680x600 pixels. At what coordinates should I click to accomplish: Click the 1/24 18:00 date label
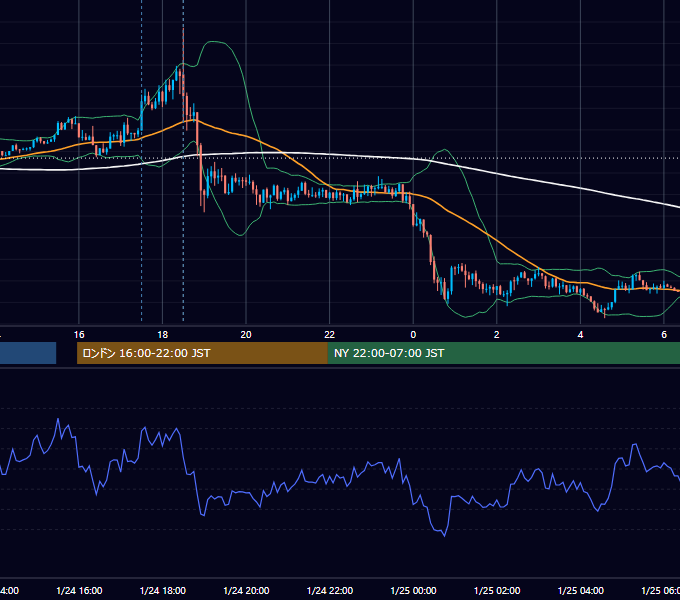point(163,590)
